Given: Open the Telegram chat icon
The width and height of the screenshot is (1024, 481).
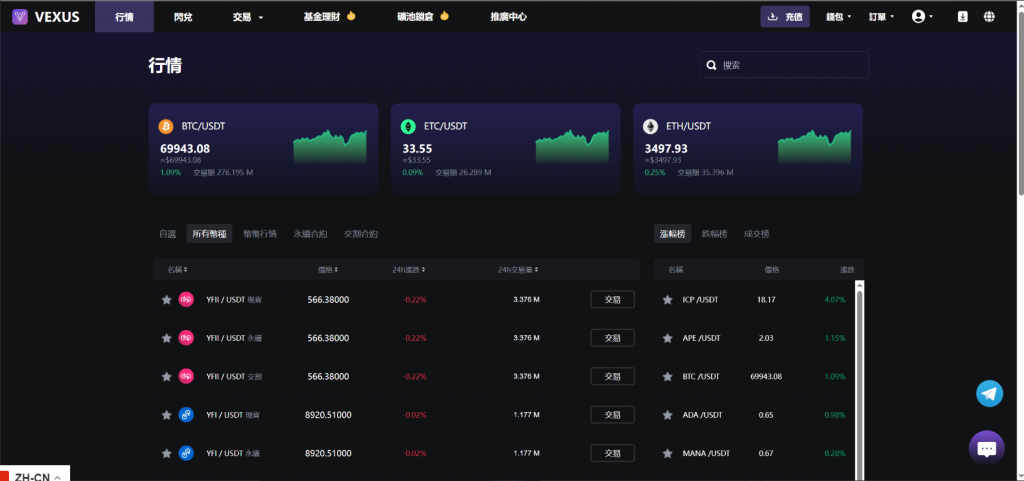Looking at the screenshot, I should 989,393.
